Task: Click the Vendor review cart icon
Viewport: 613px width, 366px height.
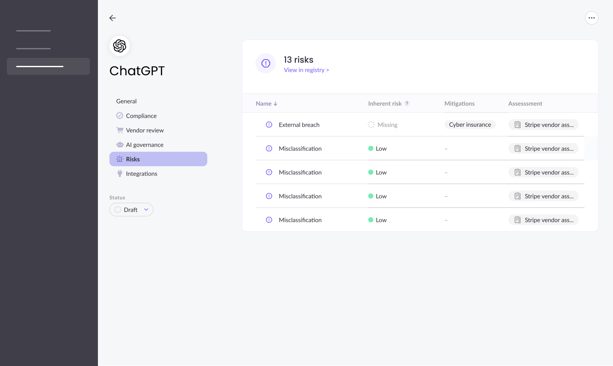Action: (x=120, y=130)
